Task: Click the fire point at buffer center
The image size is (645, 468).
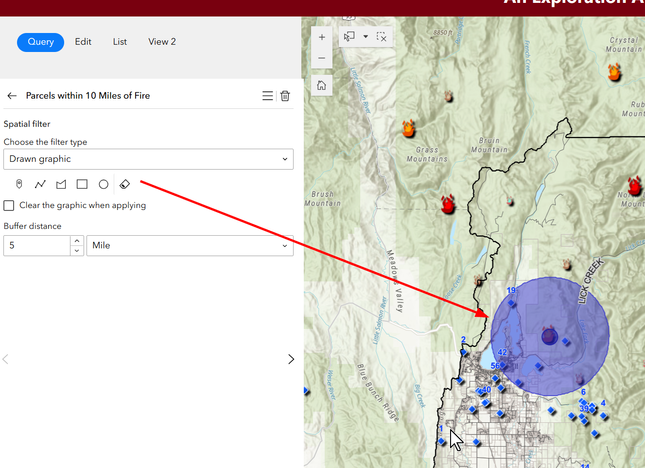Action: click(x=549, y=335)
